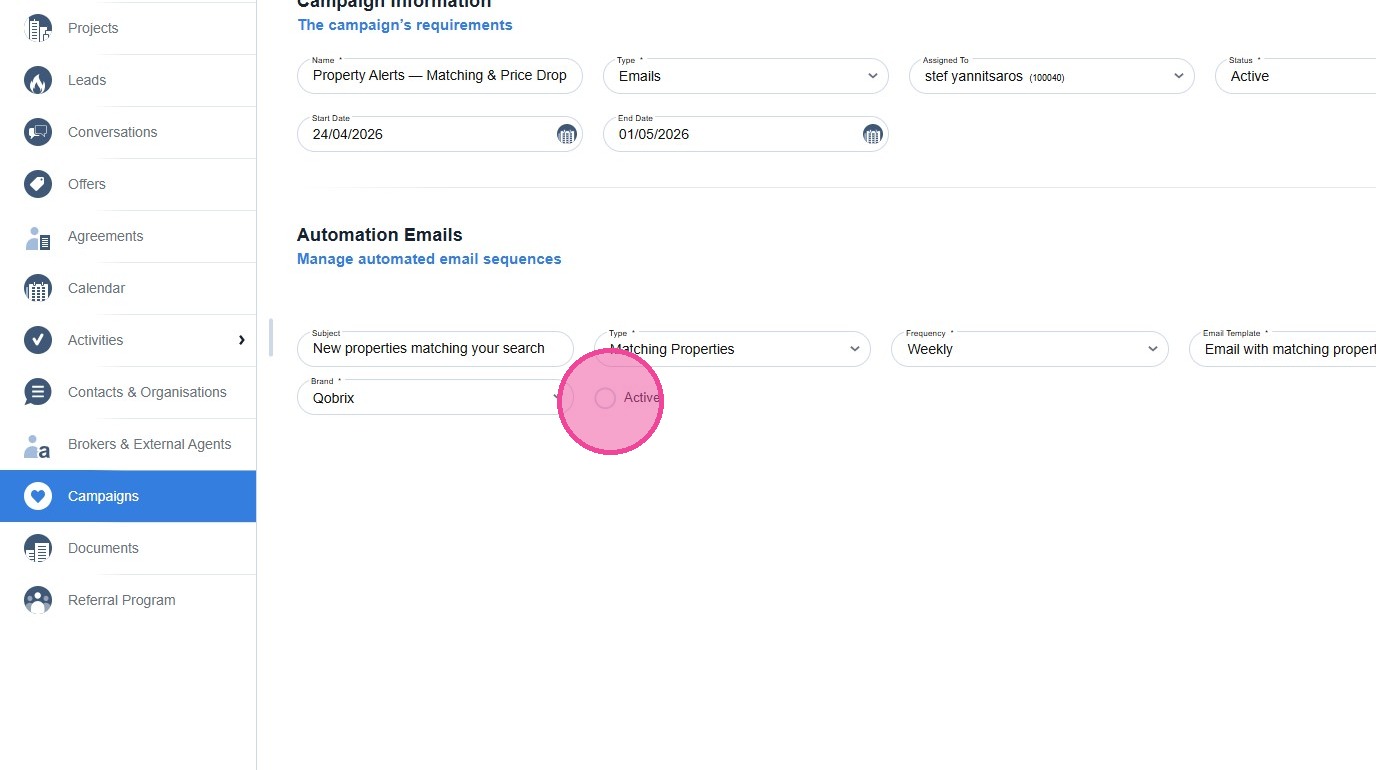
Task: Go to Conversations in the sidebar
Action: [128, 132]
